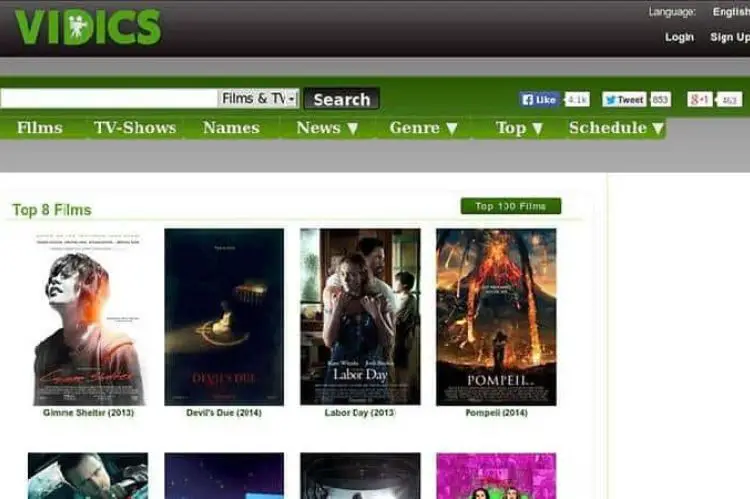Click the Top 8 Films heading
This screenshot has height=499, width=750.
52,210
